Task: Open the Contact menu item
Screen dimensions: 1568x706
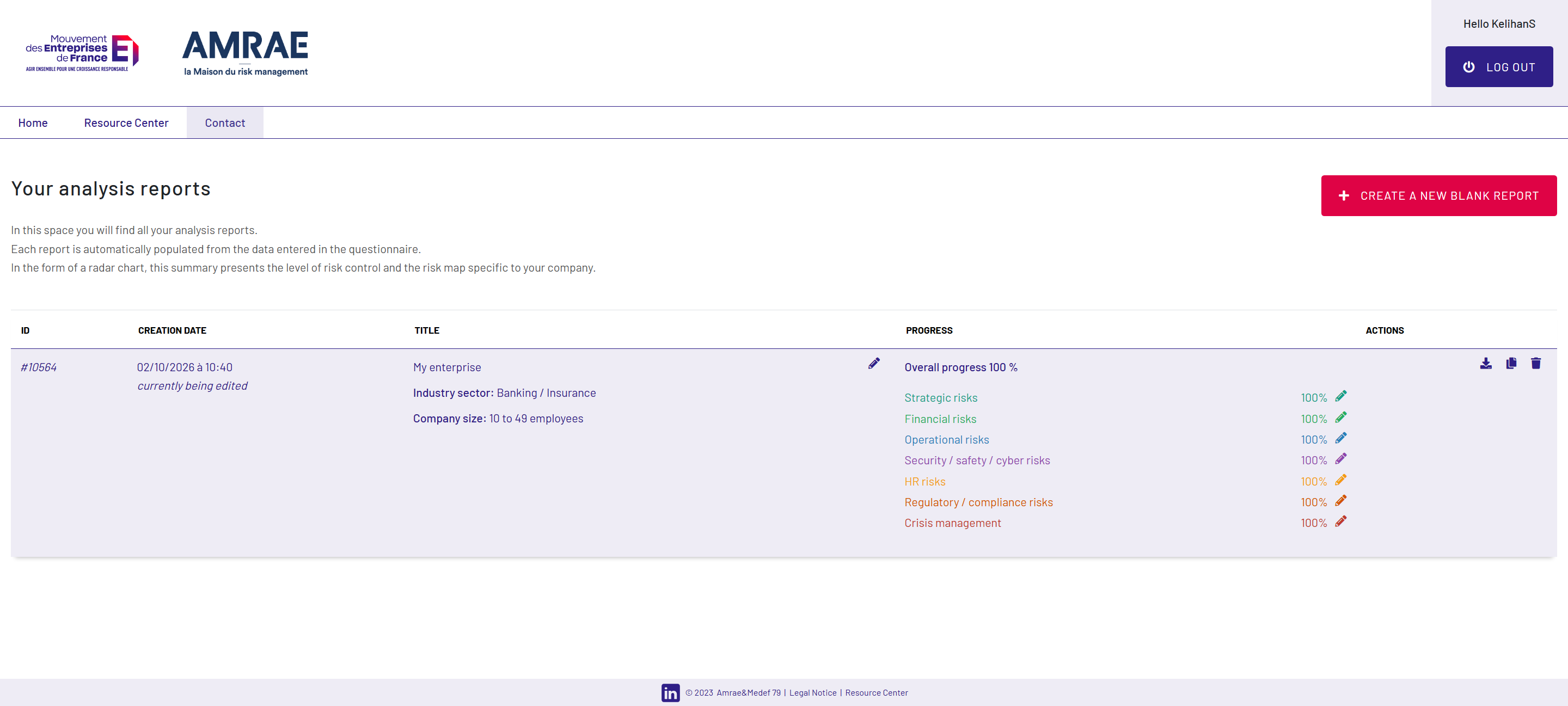Action: (x=225, y=123)
